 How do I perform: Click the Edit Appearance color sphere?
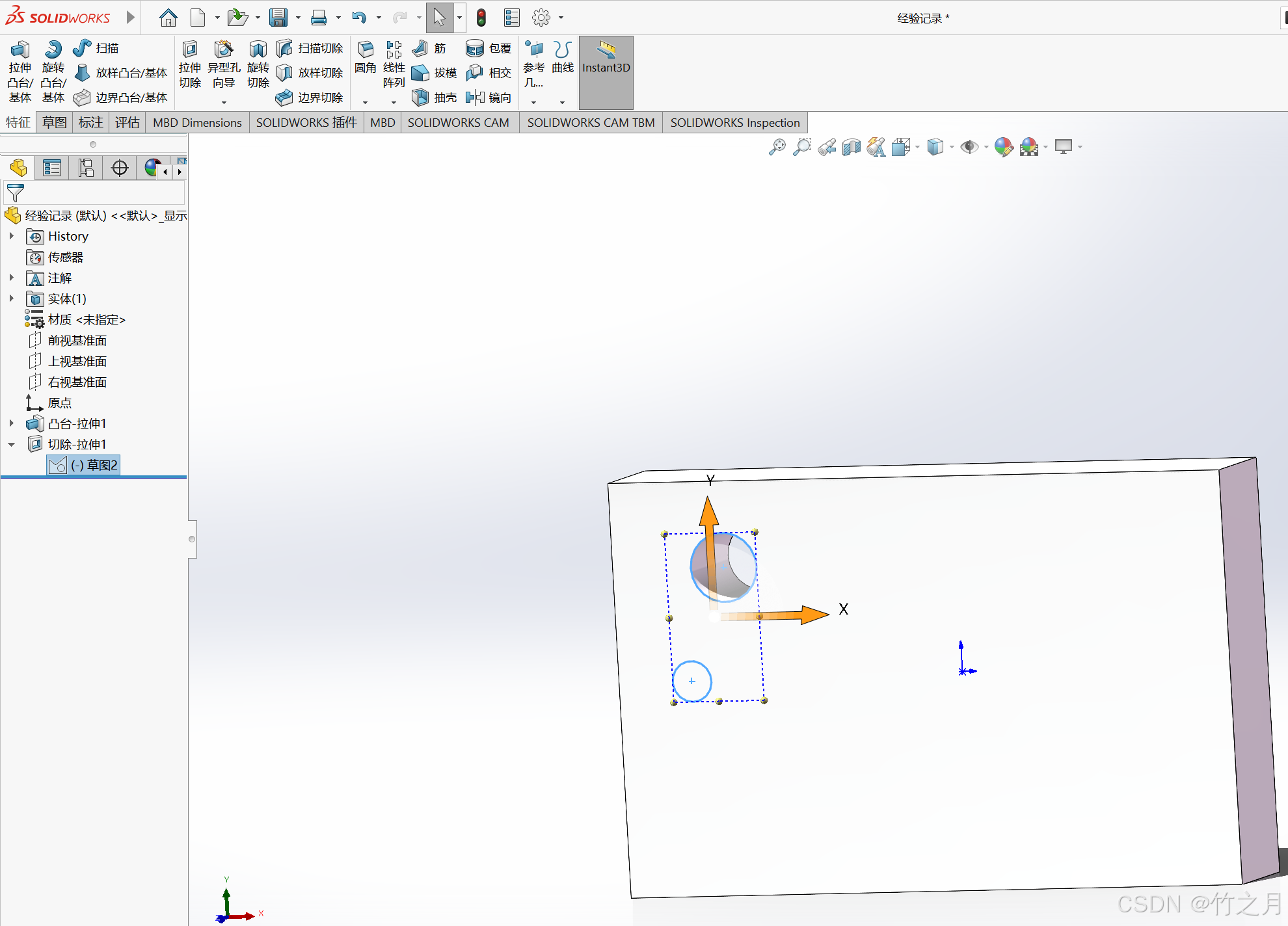click(x=1003, y=147)
